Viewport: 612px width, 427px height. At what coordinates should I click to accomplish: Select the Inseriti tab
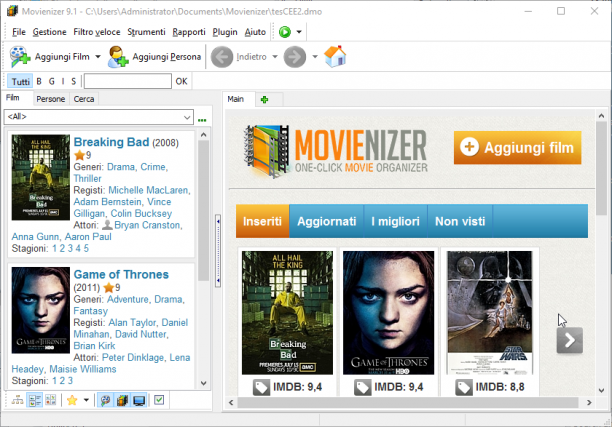click(x=262, y=221)
